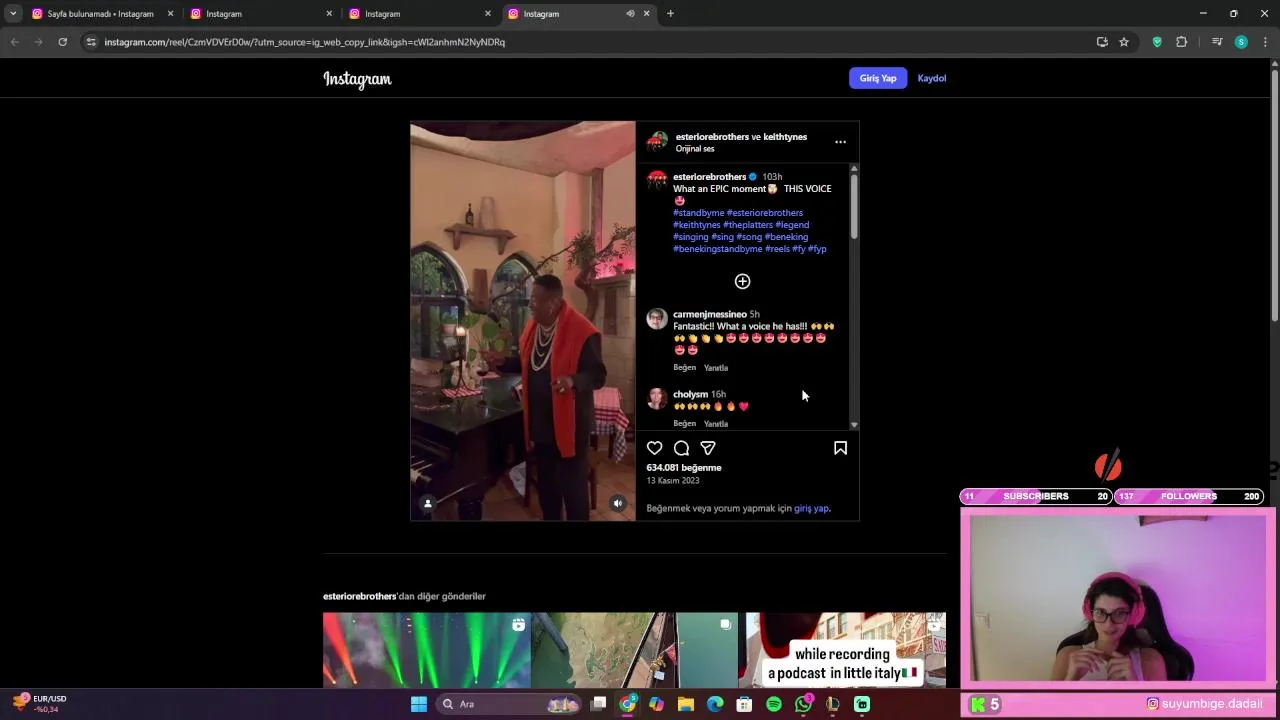Open esteriorebrothers in post header
This screenshot has width=1280, height=720.
712,137
